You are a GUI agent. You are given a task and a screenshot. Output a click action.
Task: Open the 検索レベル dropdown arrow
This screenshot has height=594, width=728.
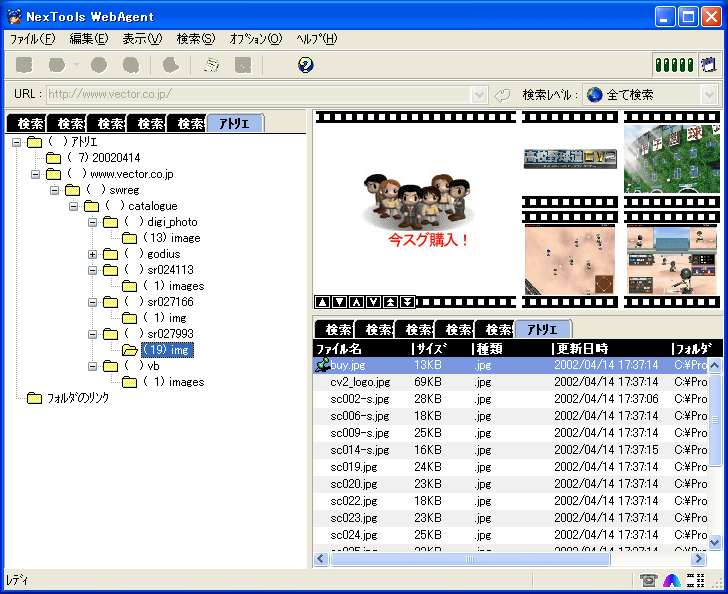click(708, 95)
